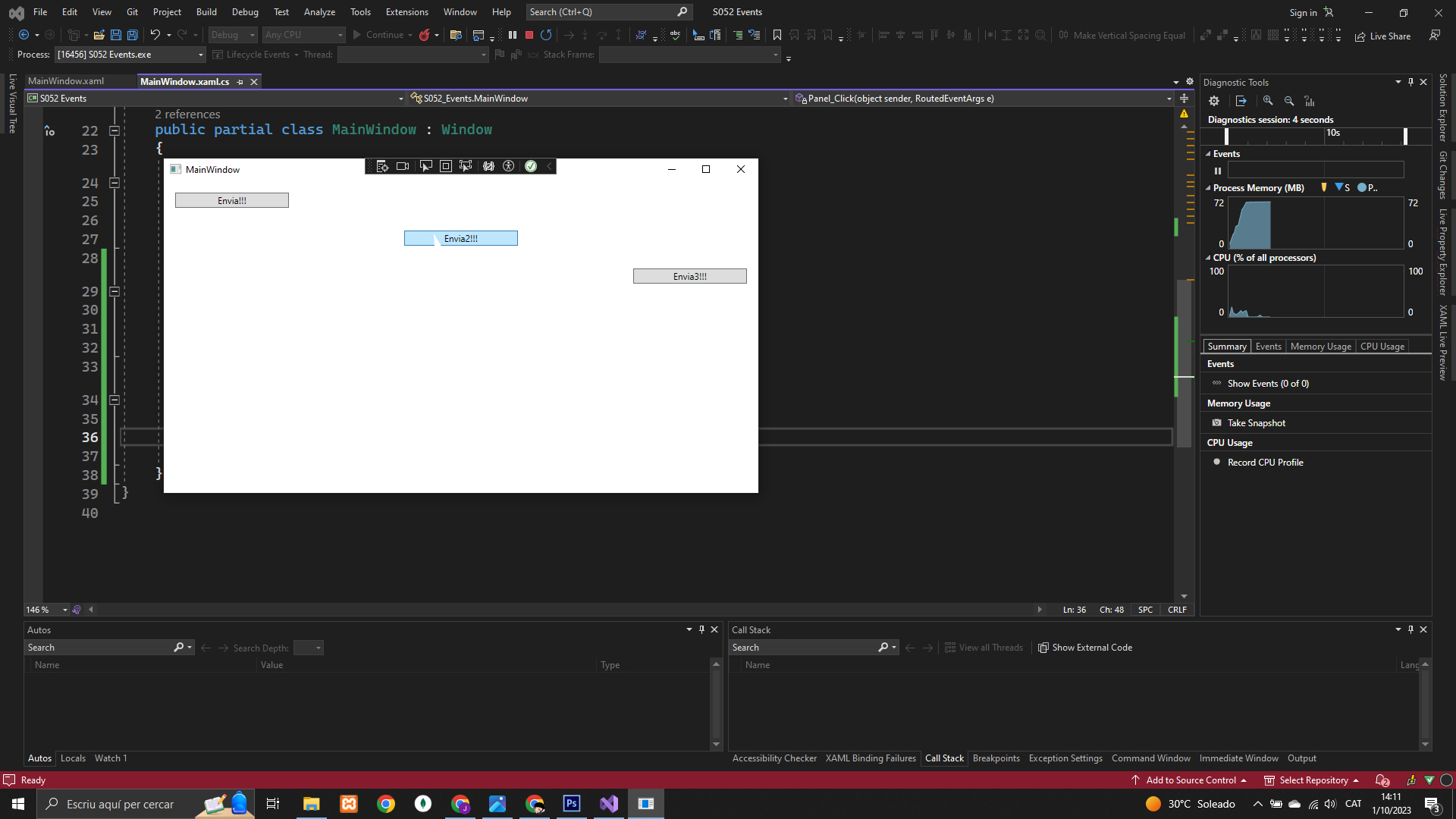Screen dimensions: 1456x819
Task: Open the editor zoom percent dropdown
Action: [65, 610]
